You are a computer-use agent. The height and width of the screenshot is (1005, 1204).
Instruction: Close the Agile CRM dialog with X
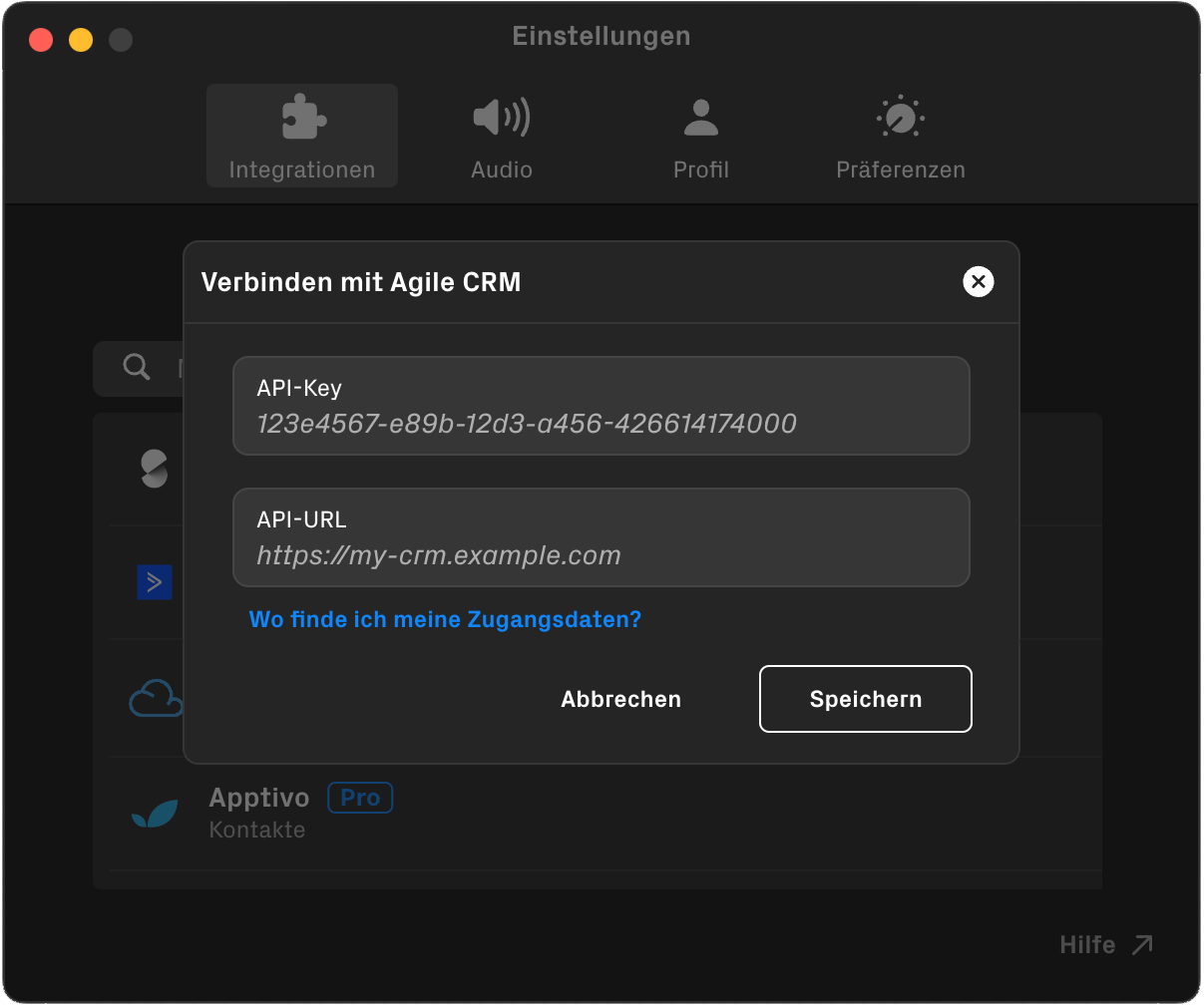click(978, 282)
